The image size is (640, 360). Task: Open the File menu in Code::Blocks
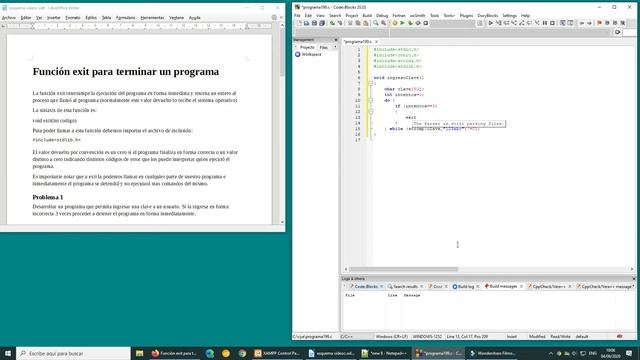point(297,16)
